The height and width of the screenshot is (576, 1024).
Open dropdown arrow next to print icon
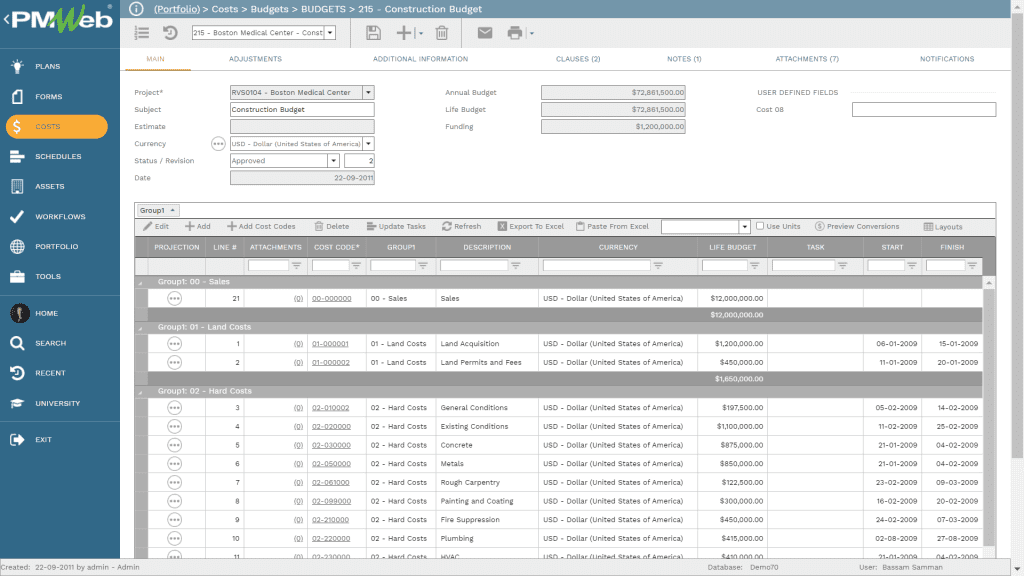(532, 33)
